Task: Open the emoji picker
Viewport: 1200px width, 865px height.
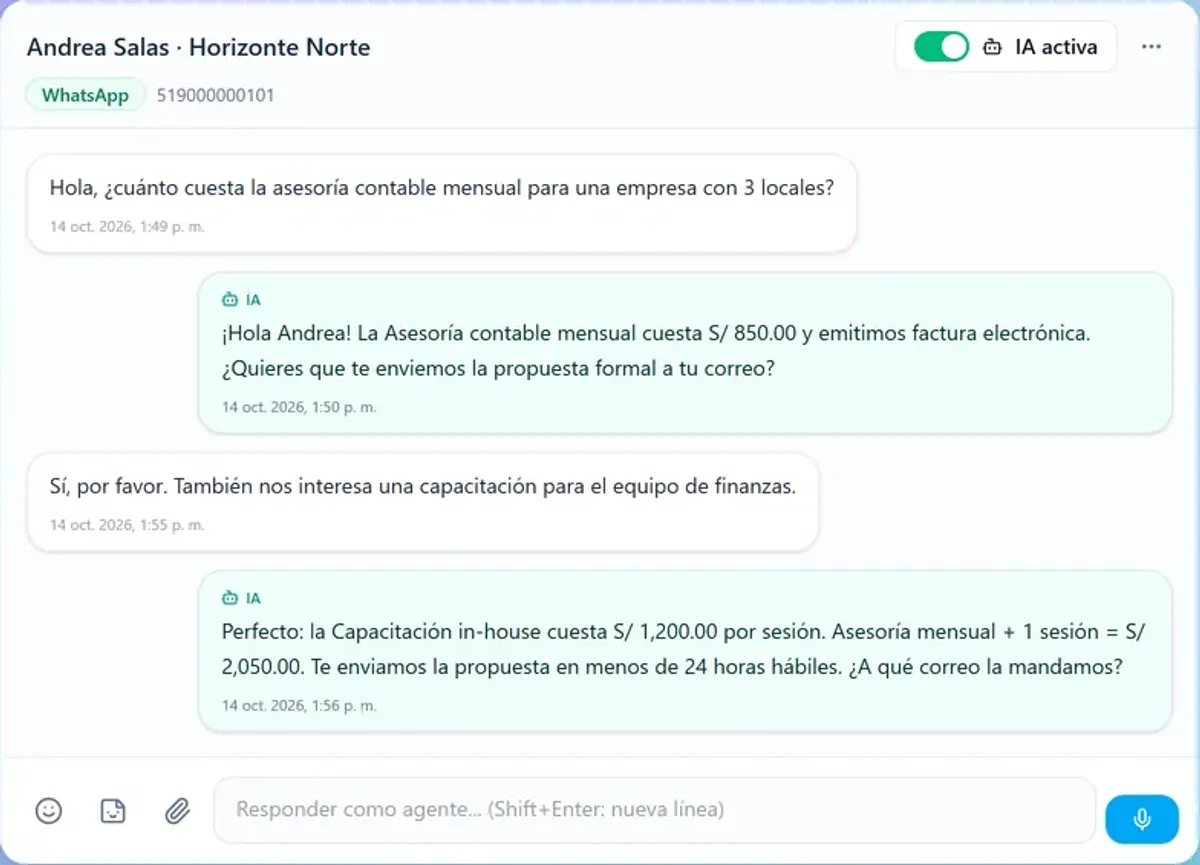Action: click(49, 810)
